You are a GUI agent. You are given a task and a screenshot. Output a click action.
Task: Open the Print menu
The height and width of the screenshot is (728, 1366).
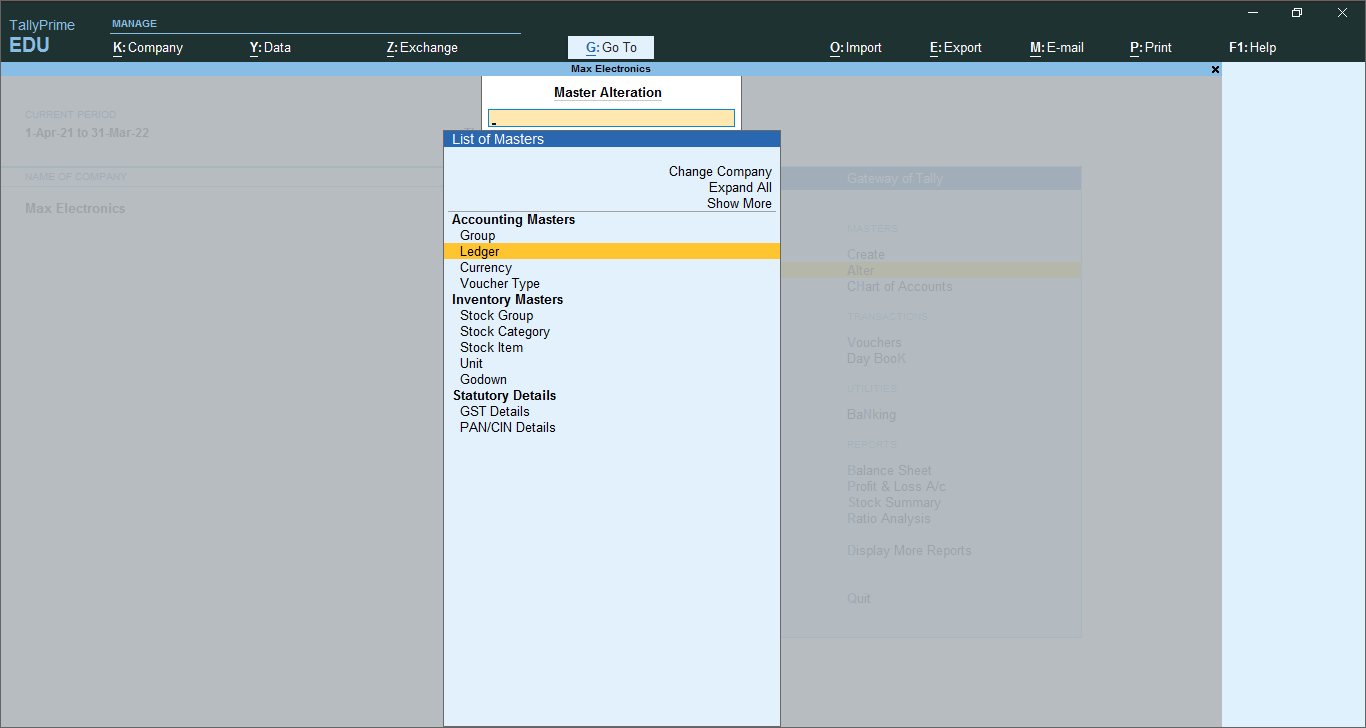pos(1151,47)
